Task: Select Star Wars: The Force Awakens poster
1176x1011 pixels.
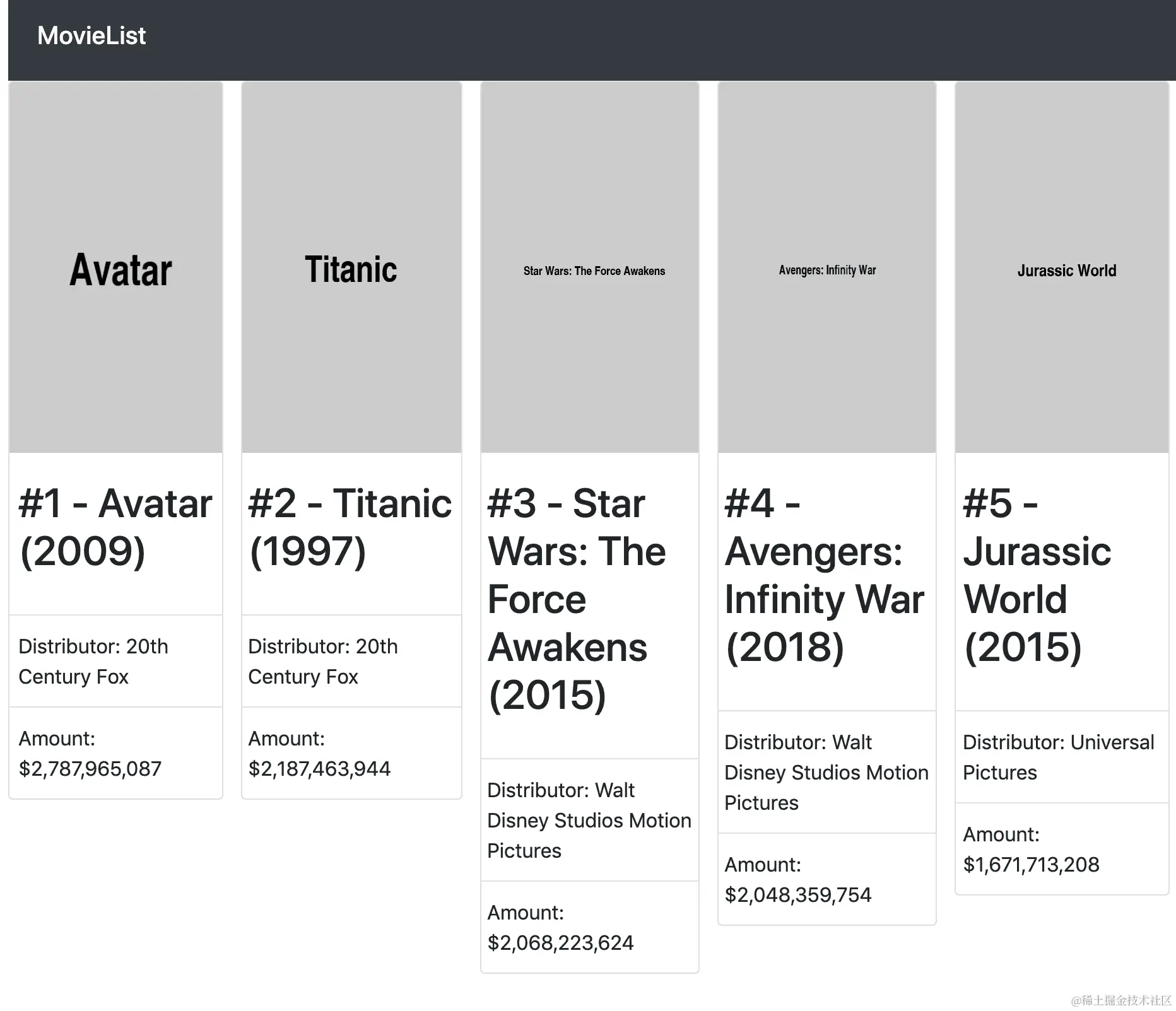Action: 590,267
